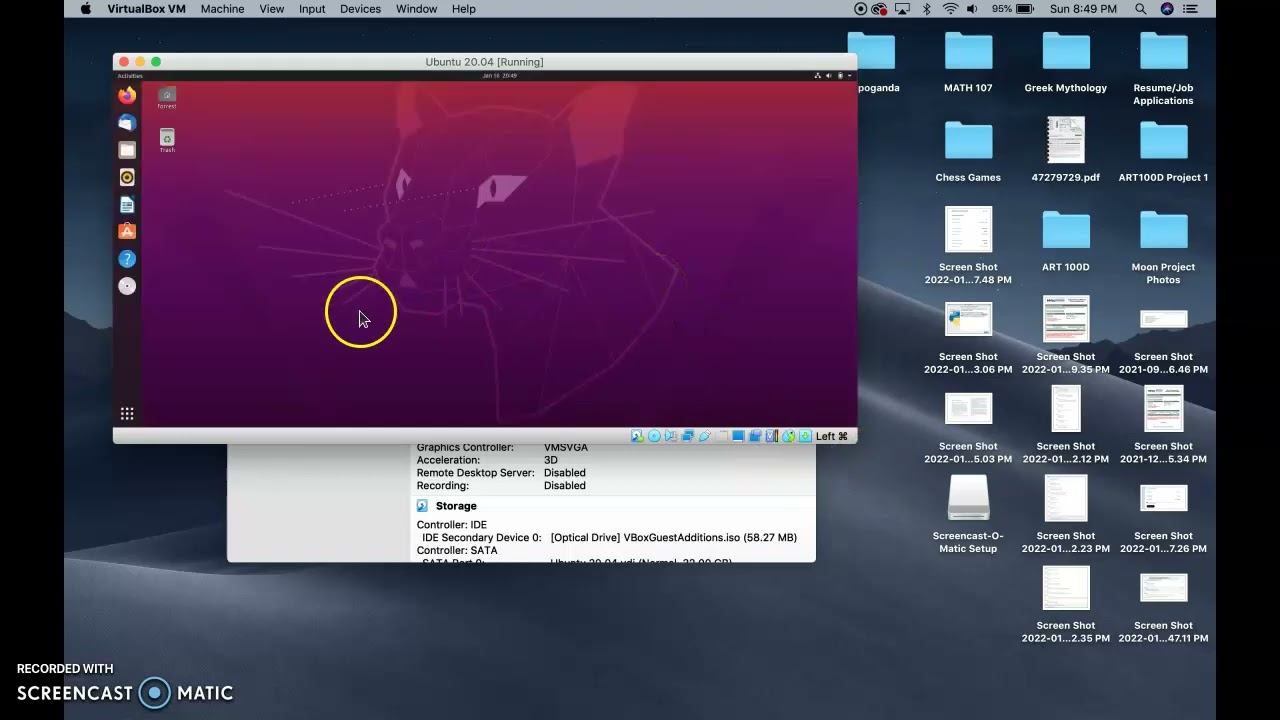Launch LibreOffice Writer from the Ubuntu dock
This screenshot has width=1280, height=720.
tap(127, 205)
